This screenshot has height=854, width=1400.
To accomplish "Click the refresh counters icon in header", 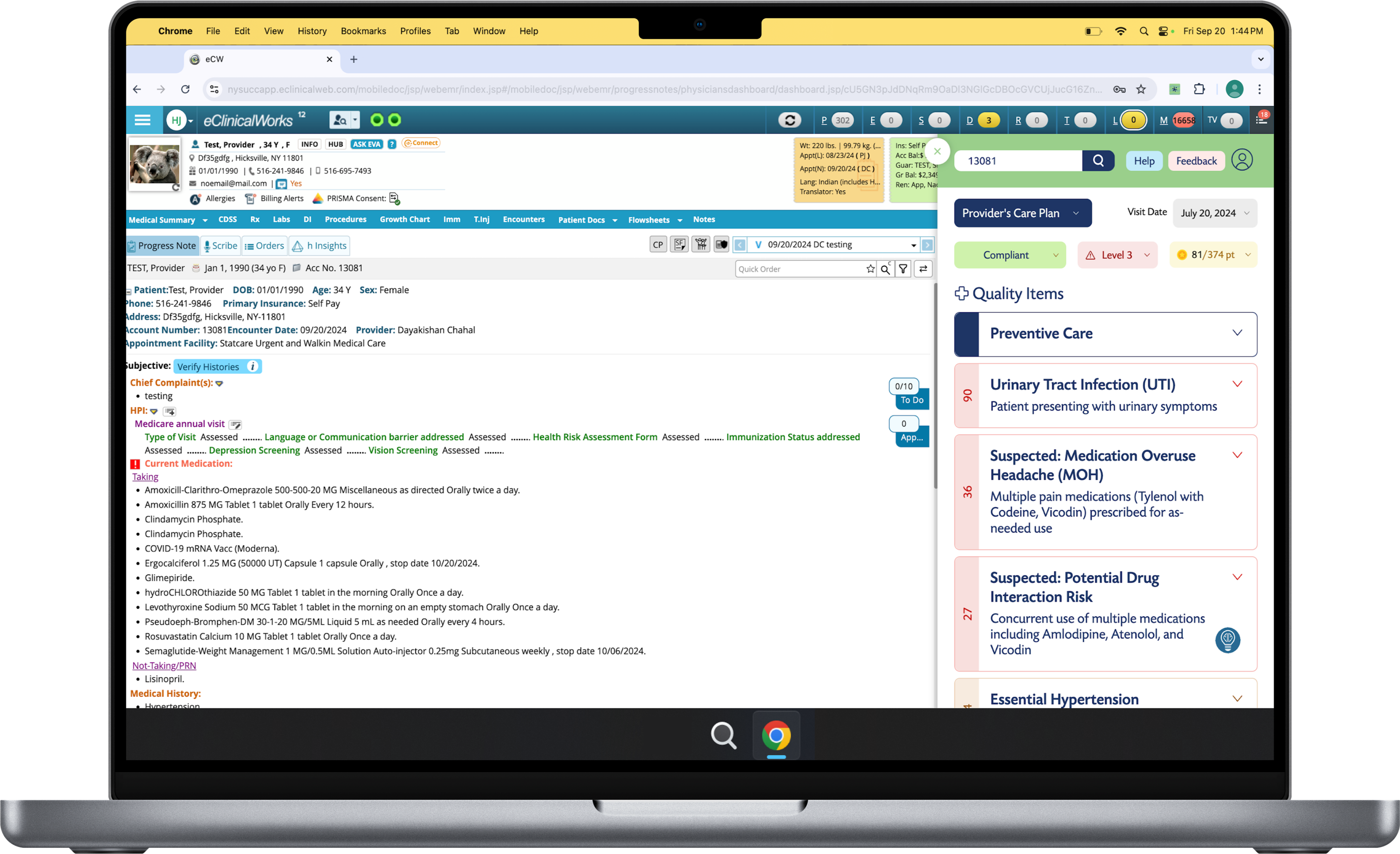I will (789, 120).
